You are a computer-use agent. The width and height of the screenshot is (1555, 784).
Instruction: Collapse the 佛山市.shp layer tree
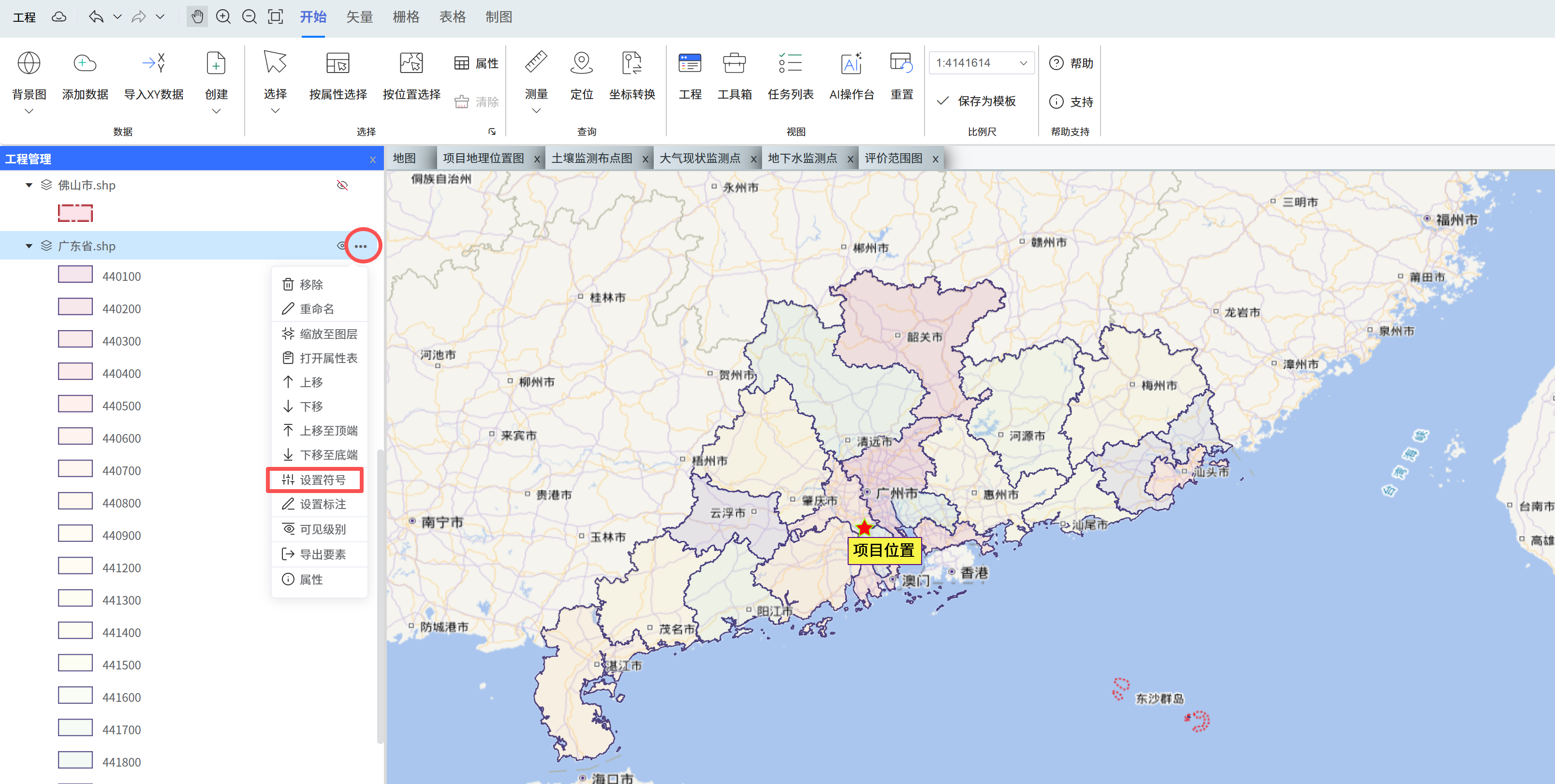click(x=29, y=185)
